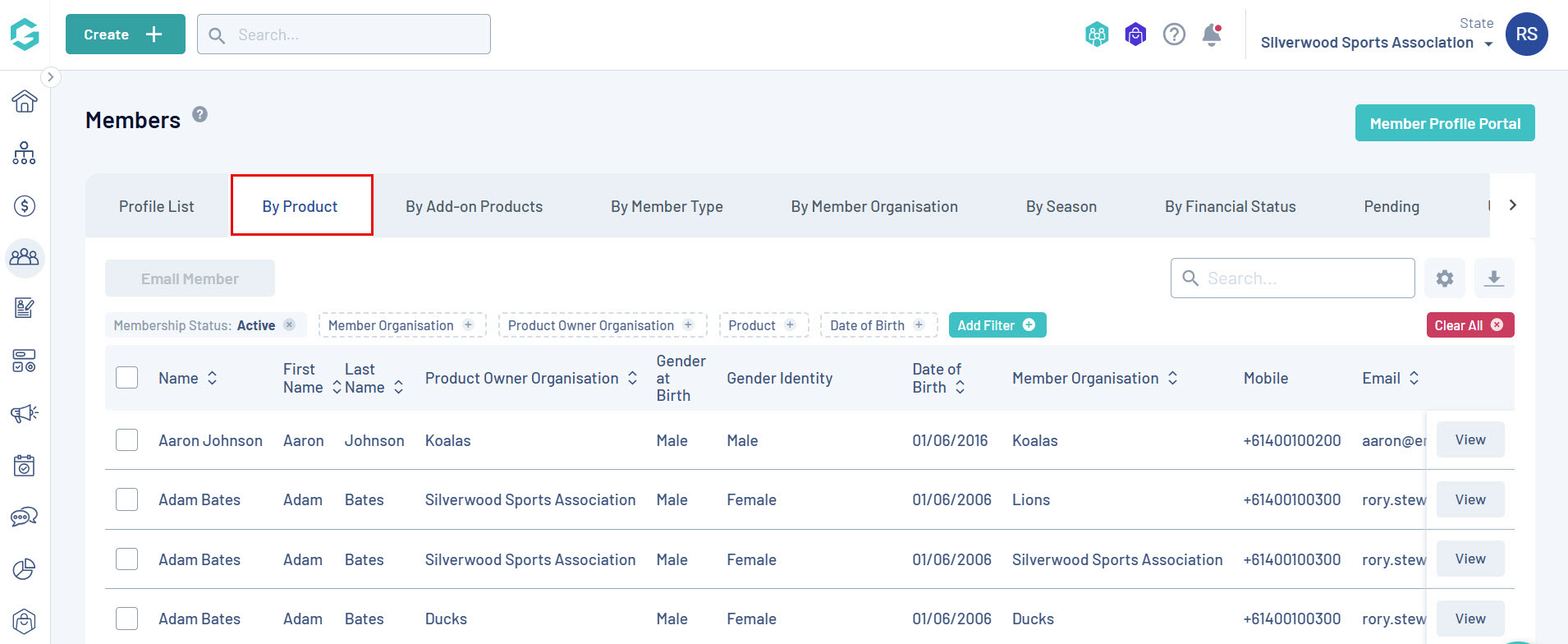
Task: Open the dollar finance sidebar icon
Action: coord(25,205)
